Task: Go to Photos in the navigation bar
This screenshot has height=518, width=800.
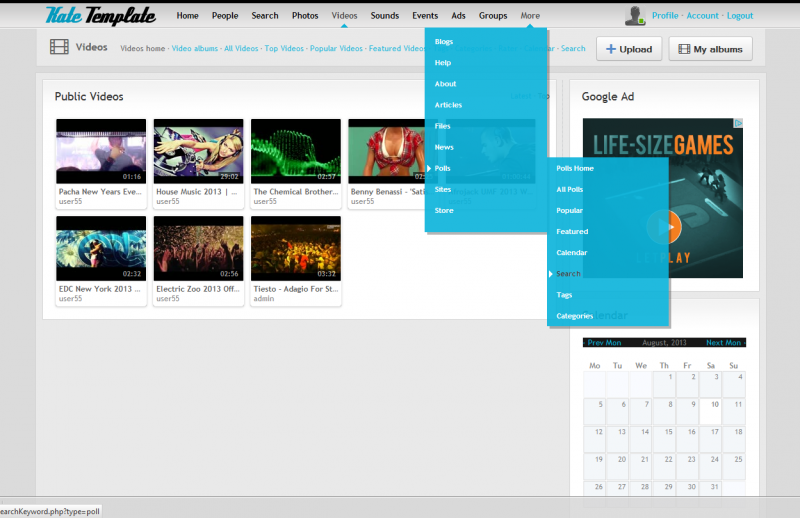Action: pyautogui.click(x=305, y=16)
